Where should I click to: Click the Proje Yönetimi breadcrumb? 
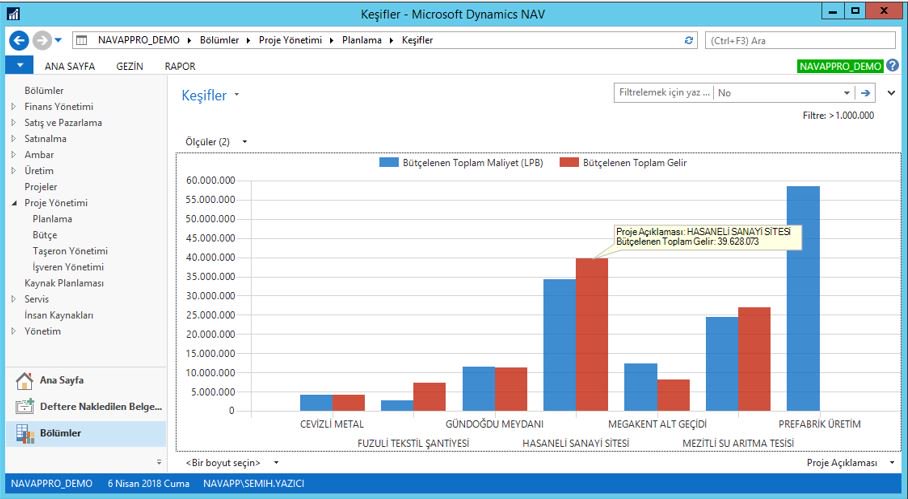click(290, 40)
